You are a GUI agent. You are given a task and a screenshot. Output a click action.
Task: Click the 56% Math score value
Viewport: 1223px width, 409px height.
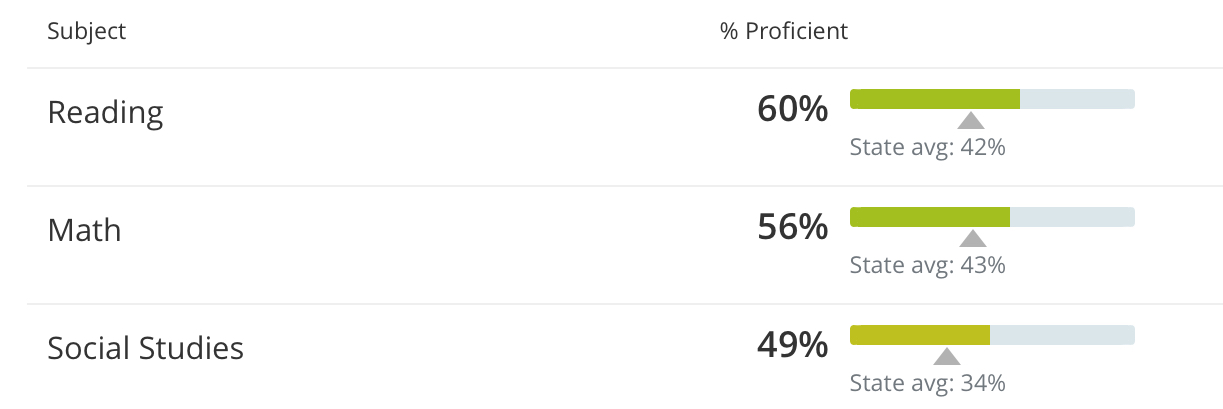793,228
